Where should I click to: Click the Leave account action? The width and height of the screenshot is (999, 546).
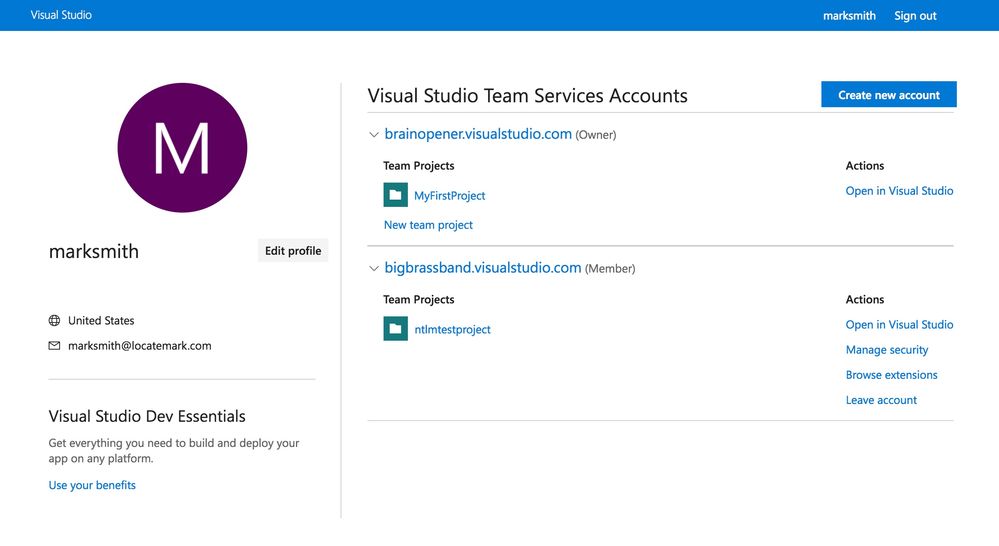881,400
